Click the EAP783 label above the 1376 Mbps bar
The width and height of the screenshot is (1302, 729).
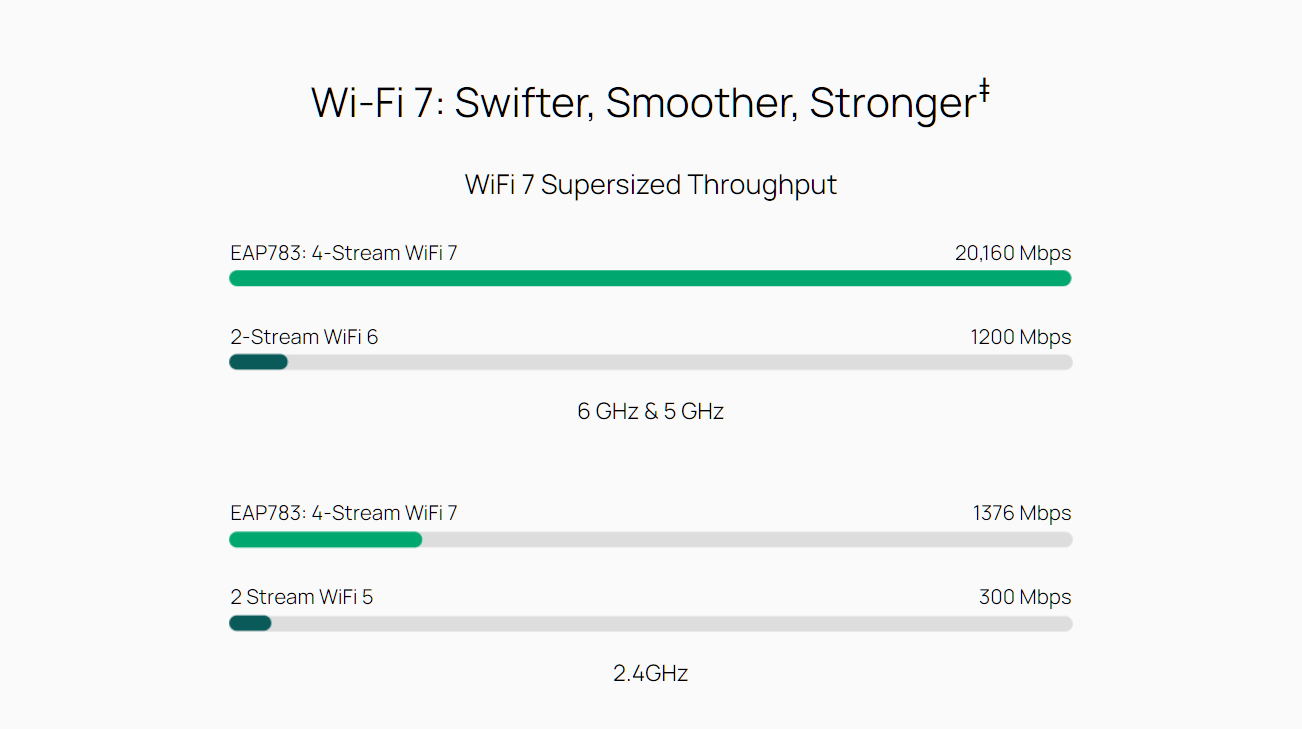[344, 513]
